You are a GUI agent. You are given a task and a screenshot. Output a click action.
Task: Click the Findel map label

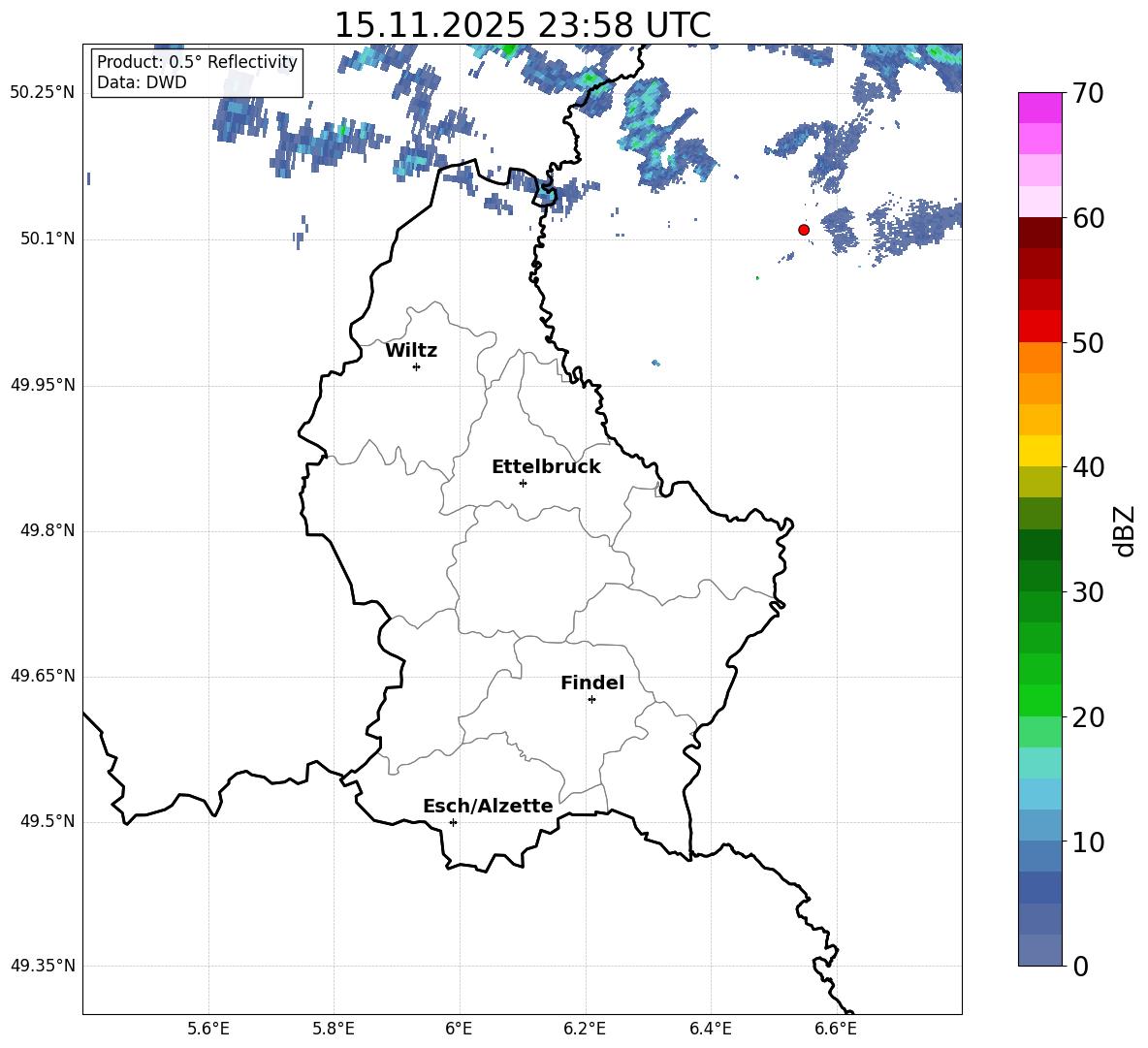(592, 683)
